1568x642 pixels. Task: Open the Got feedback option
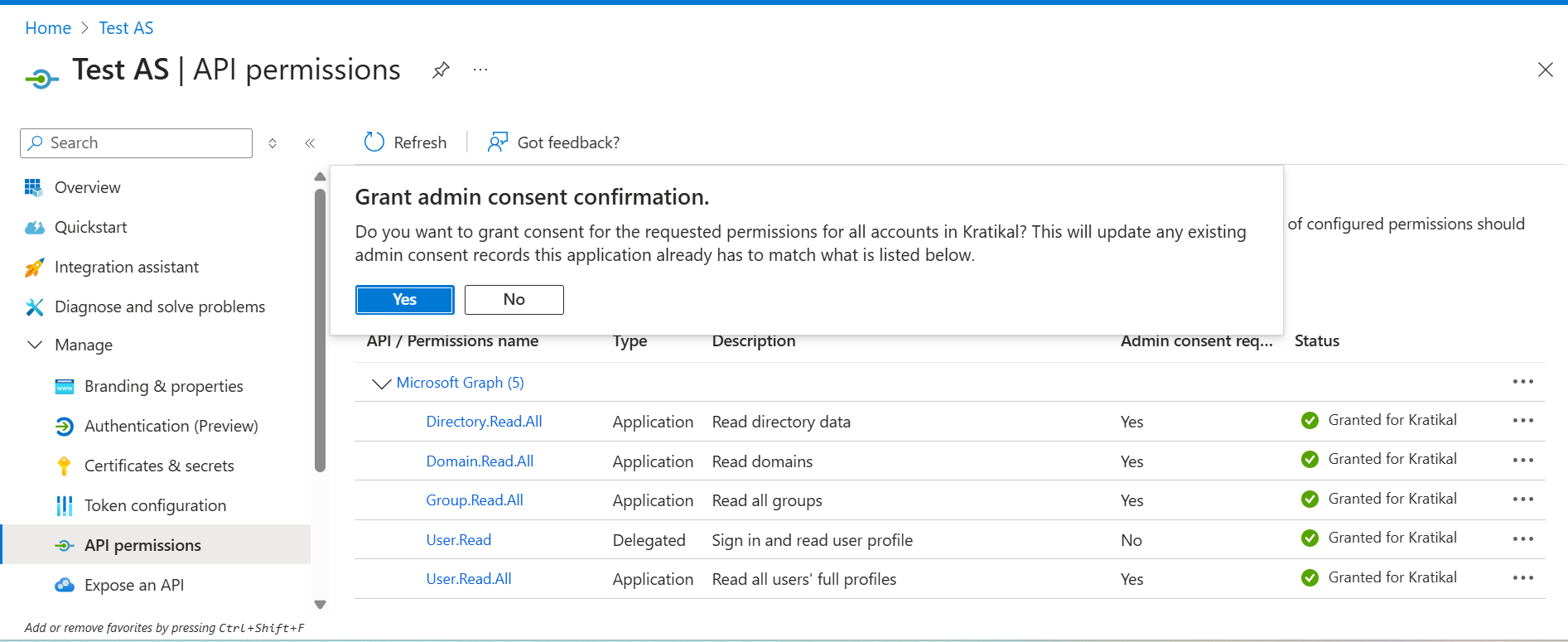pos(553,142)
